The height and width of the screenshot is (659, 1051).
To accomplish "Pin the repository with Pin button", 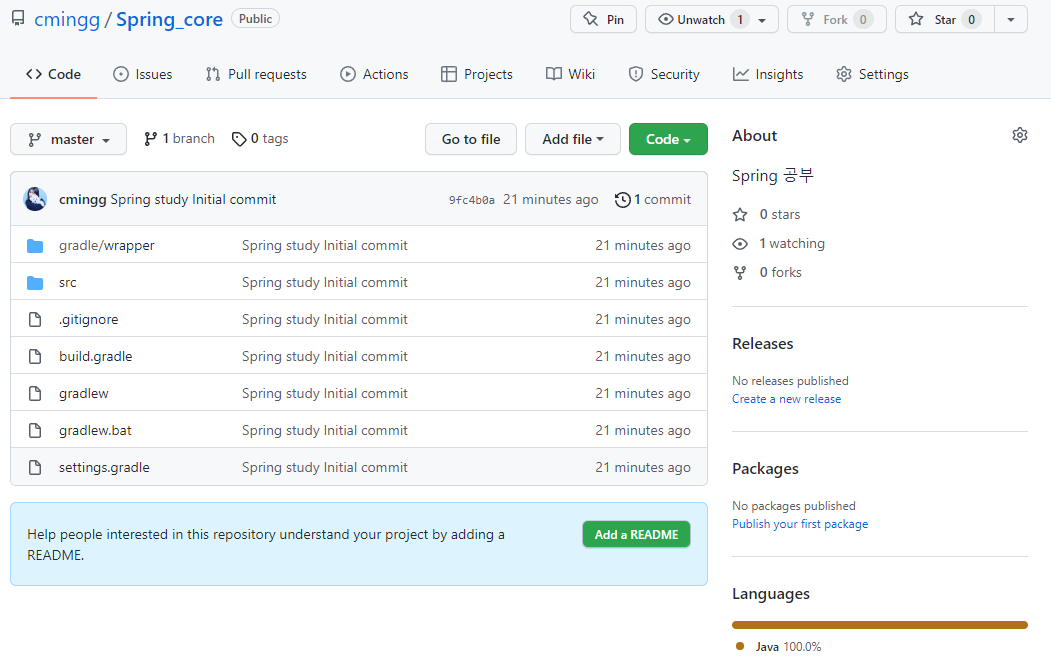I will click(603, 19).
